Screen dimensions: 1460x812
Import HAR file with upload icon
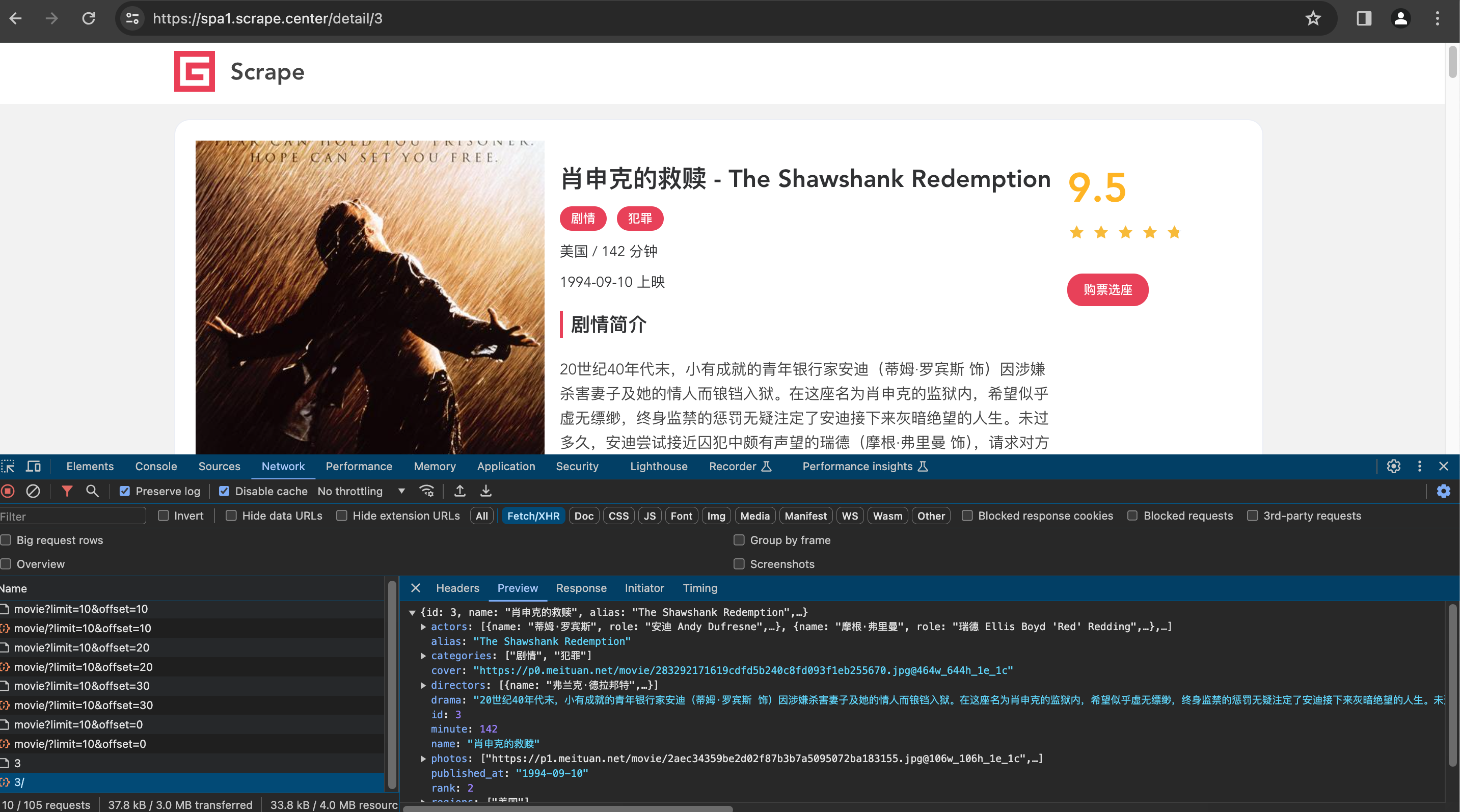460,491
